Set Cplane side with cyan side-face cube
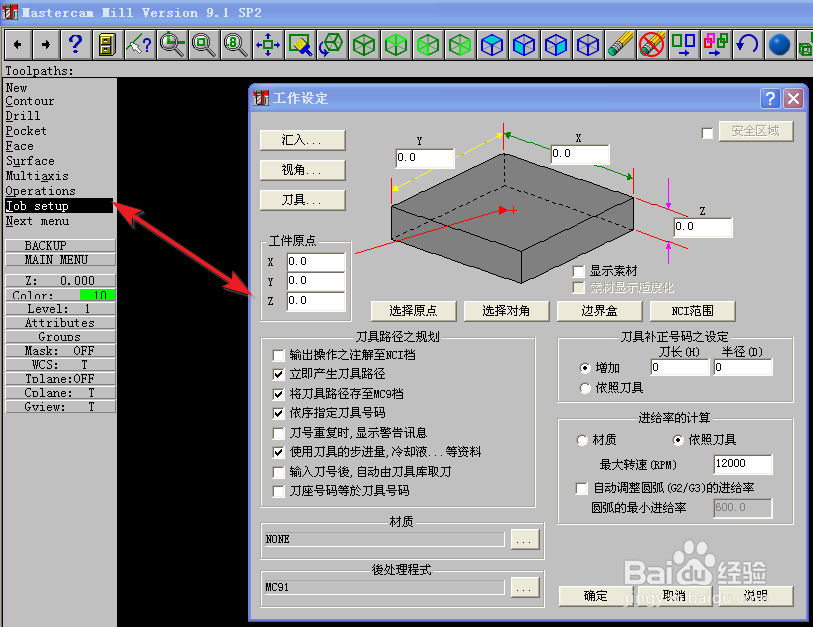 (x=556, y=45)
